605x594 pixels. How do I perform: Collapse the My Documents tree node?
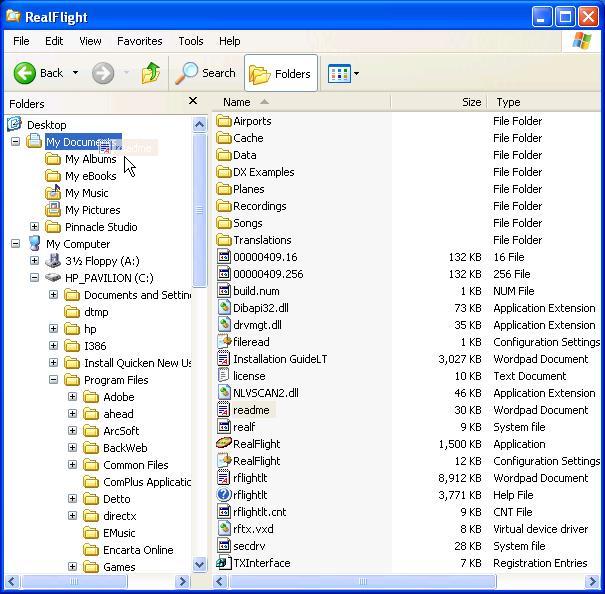coord(15,142)
